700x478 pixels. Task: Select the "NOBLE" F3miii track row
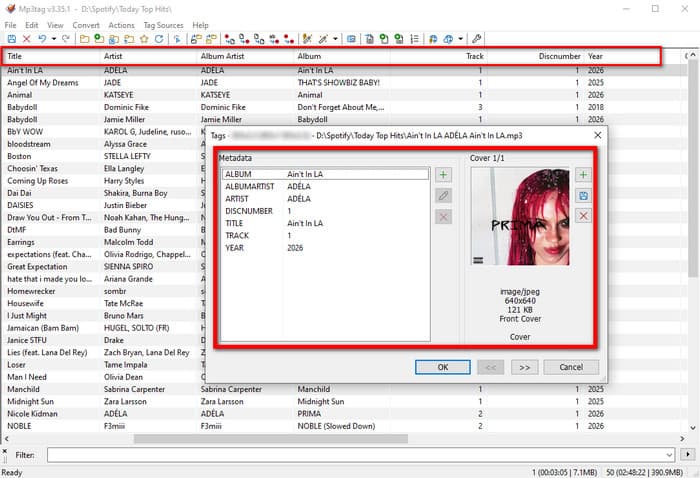pyautogui.click(x=342, y=426)
